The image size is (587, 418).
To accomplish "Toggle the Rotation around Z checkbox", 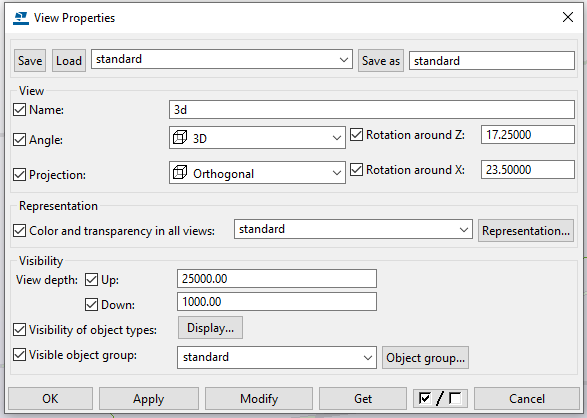I will [x=356, y=135].
